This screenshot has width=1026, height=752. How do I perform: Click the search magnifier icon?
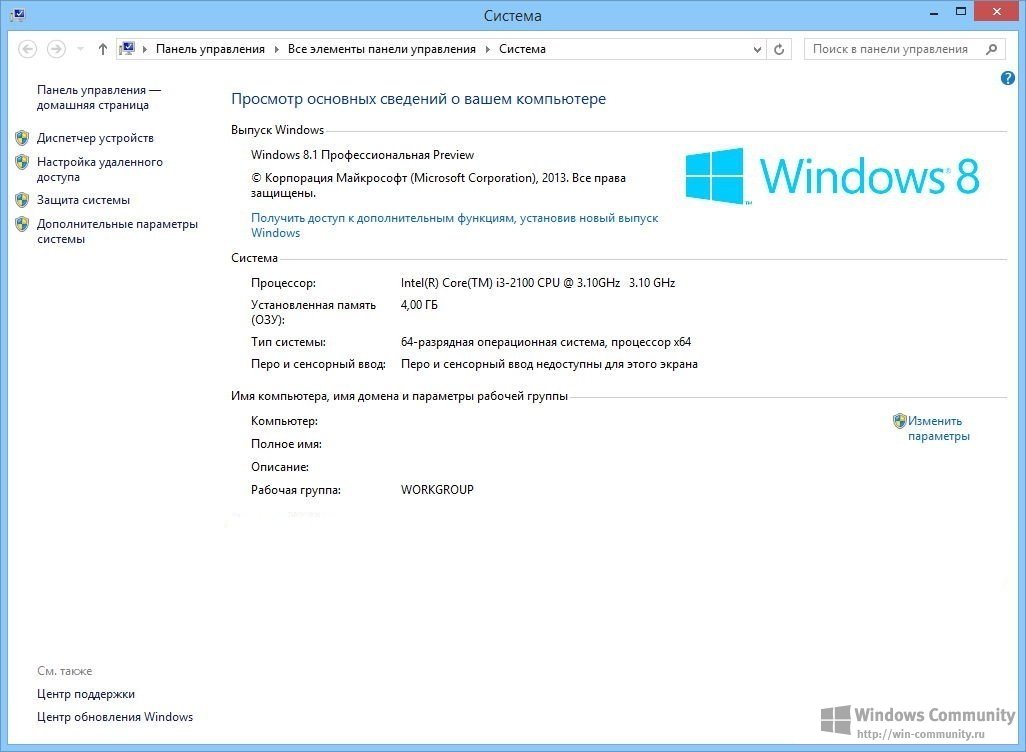tap(991, 49)
